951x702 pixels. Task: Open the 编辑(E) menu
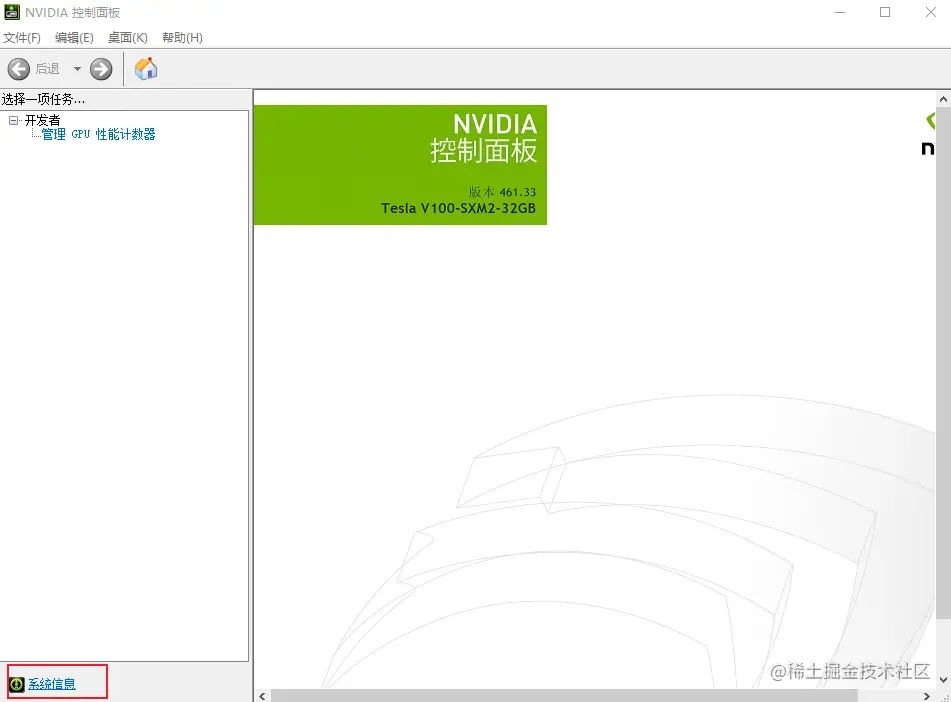[x=74, y=38]
